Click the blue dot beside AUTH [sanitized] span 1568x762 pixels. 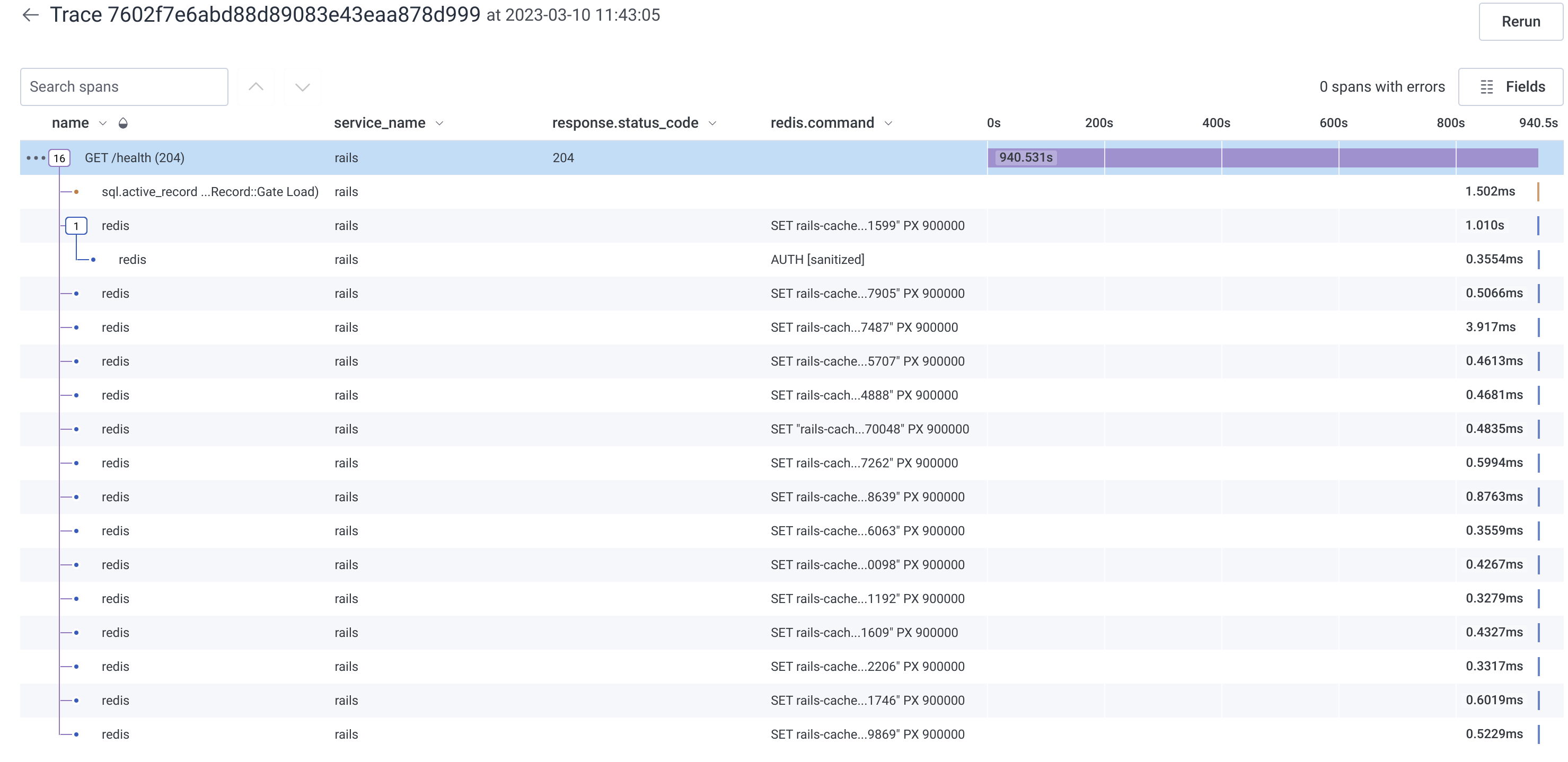pyautogui.click(x=93, y=259)
